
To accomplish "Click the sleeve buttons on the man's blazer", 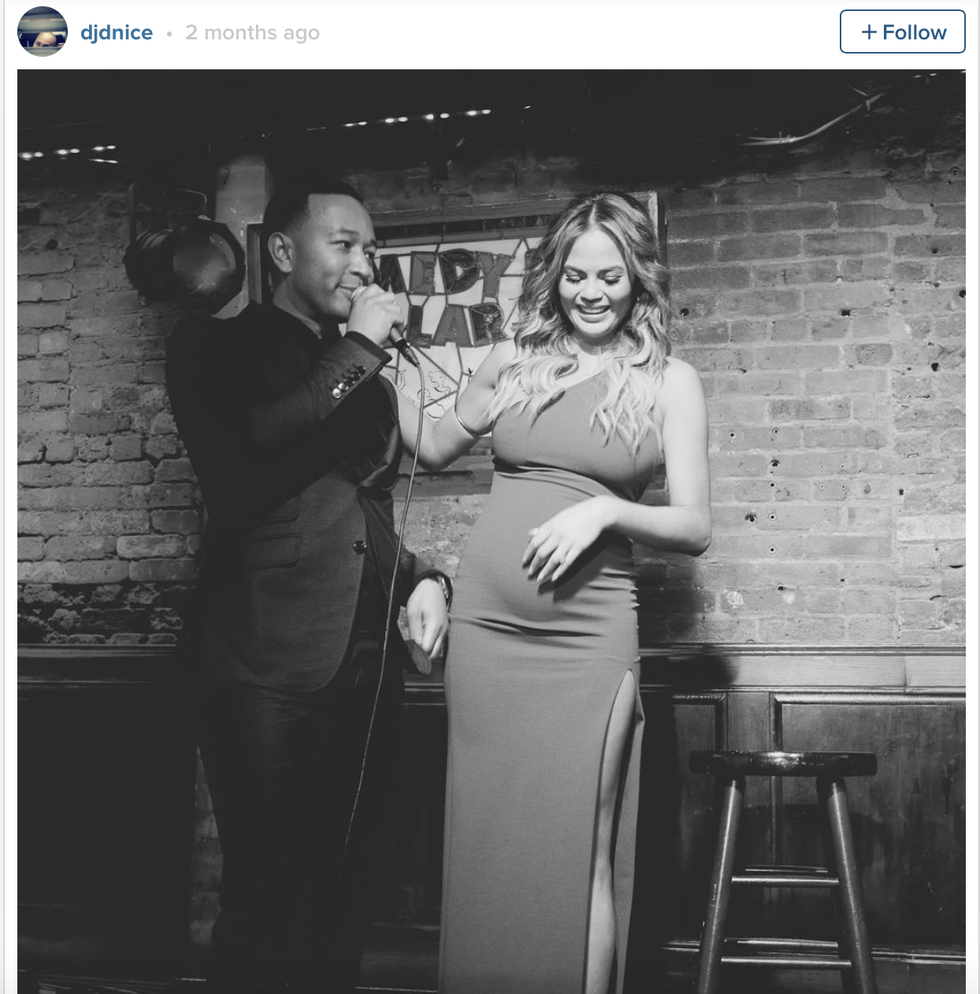I will [x=349, y=381].
